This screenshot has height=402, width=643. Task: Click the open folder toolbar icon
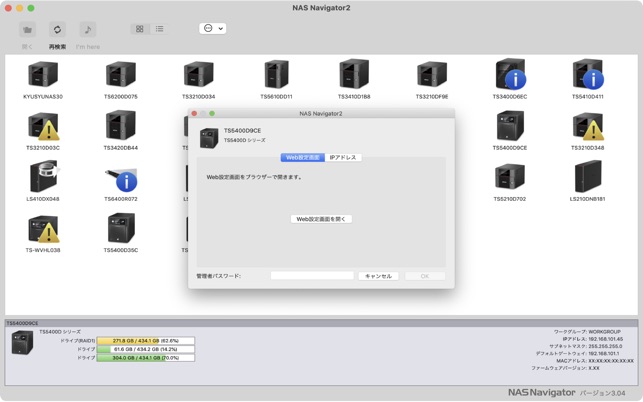27,30
